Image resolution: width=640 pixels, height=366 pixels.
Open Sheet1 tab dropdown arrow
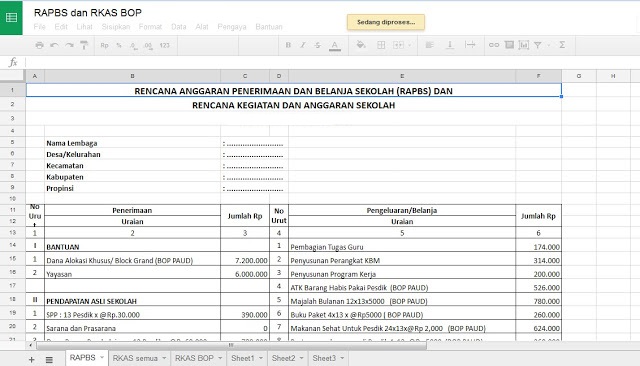pyautogui.click(x=261, y=358)
